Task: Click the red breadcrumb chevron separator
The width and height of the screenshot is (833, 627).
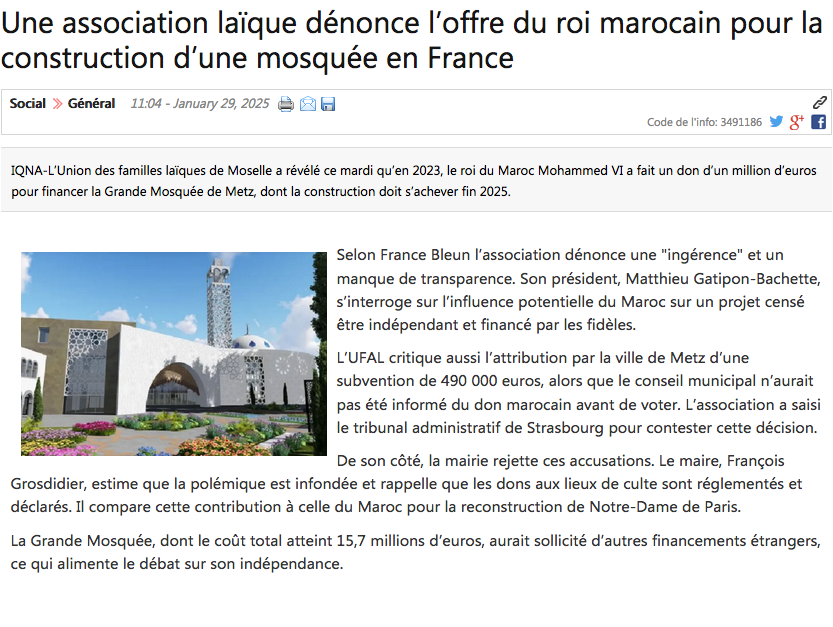Action: [57, 104]
